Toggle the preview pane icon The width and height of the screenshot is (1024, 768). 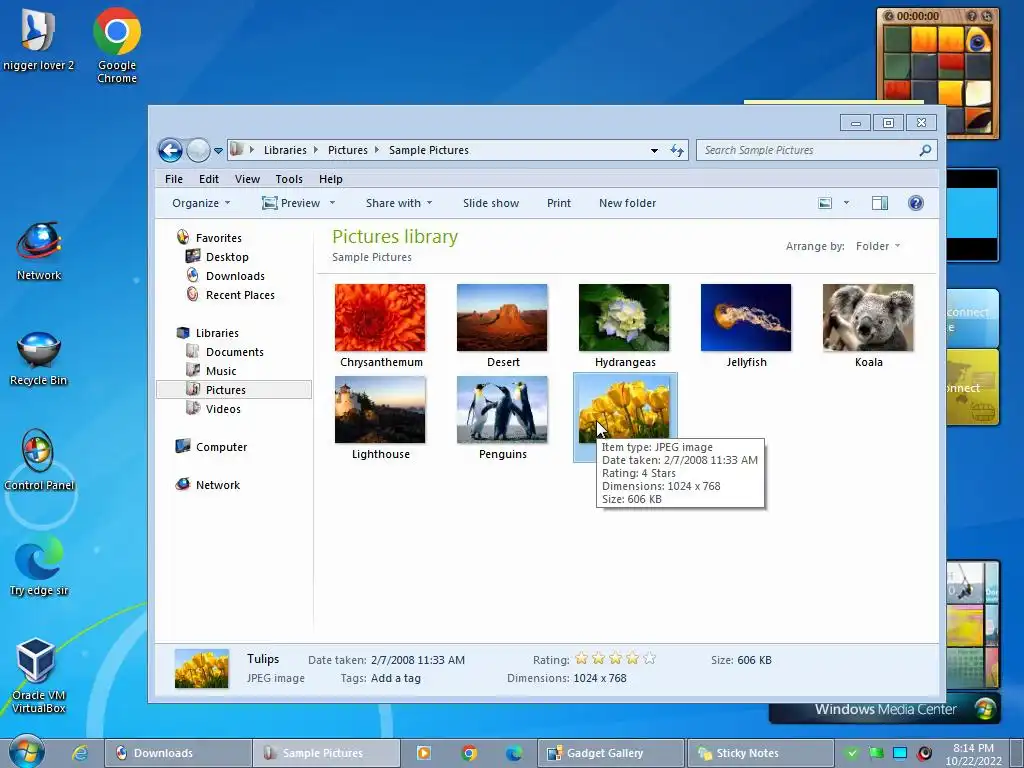pos(880,203)
